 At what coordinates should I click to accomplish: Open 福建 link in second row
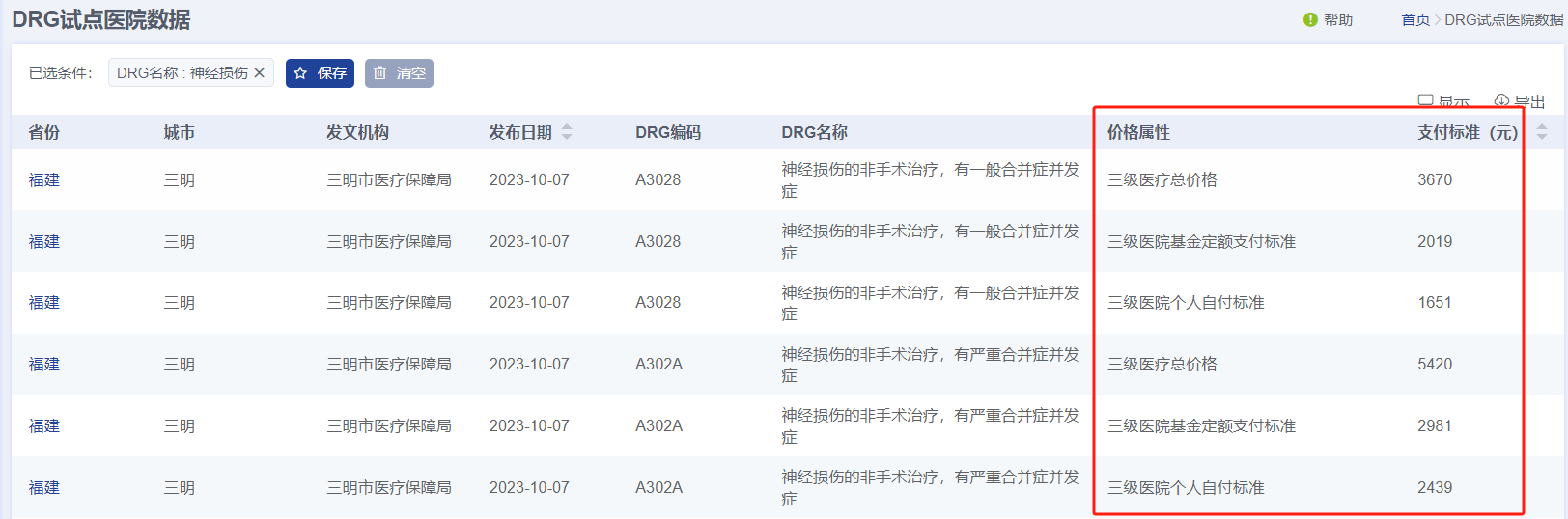pos(44,241)
